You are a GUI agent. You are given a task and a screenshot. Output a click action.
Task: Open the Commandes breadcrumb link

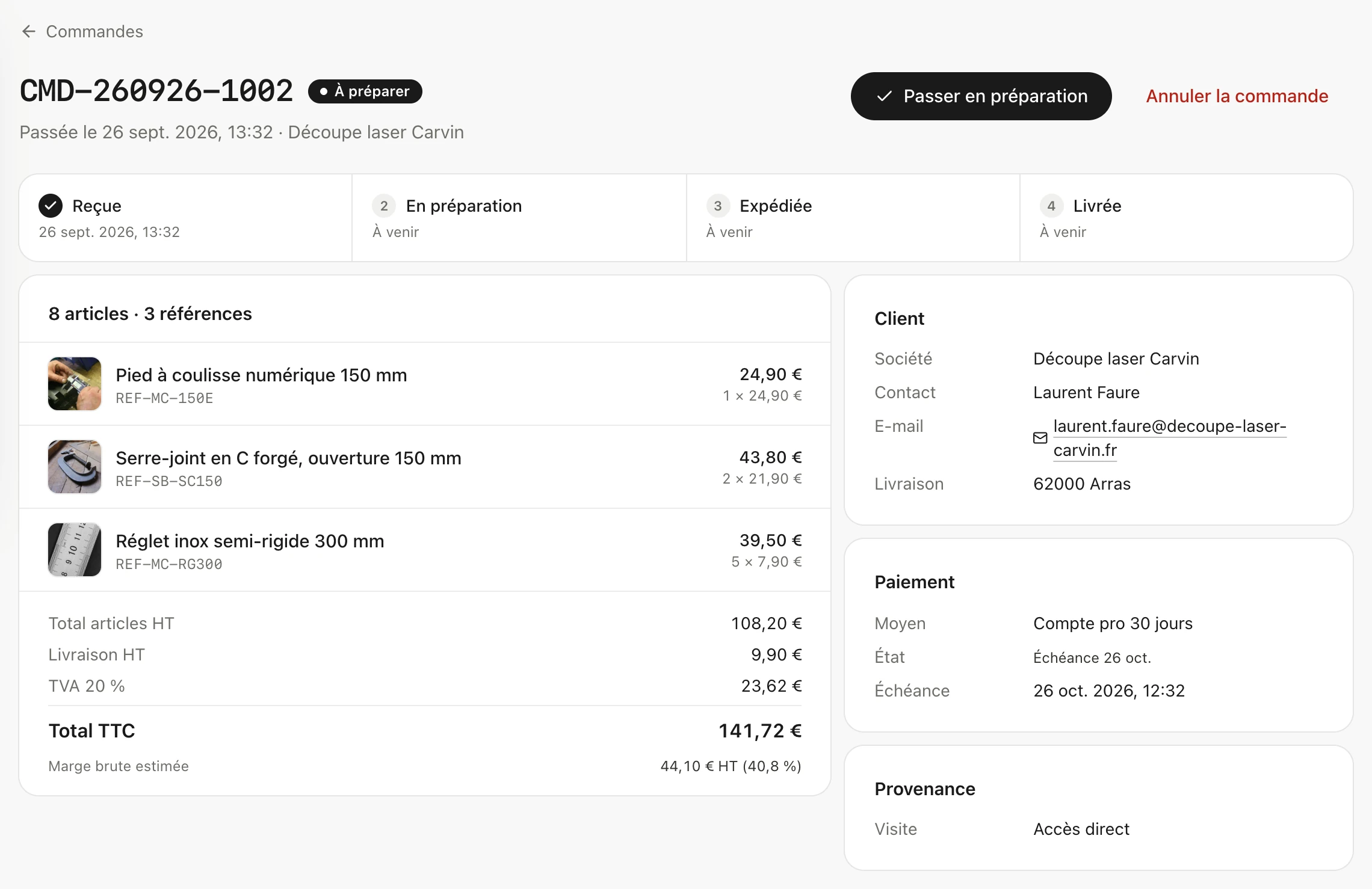pyautogui.click(x=94, y=31)
